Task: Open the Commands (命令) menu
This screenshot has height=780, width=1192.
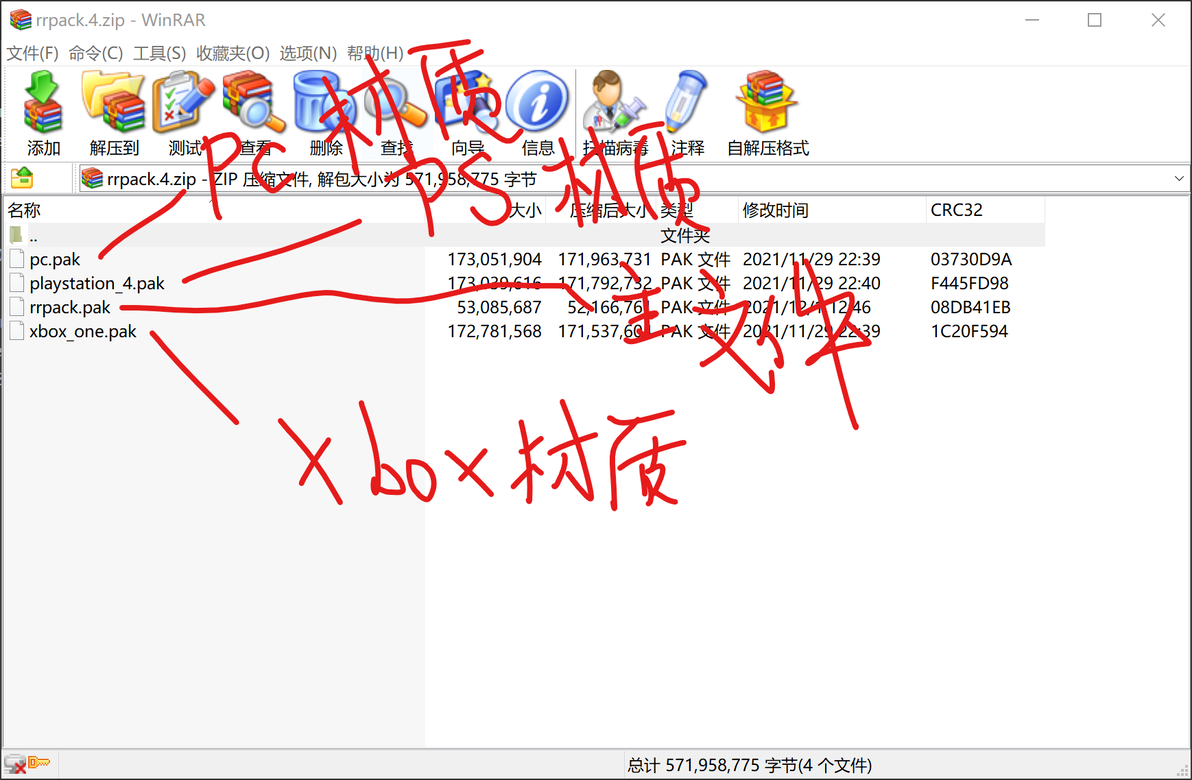Action: (96, 53)
